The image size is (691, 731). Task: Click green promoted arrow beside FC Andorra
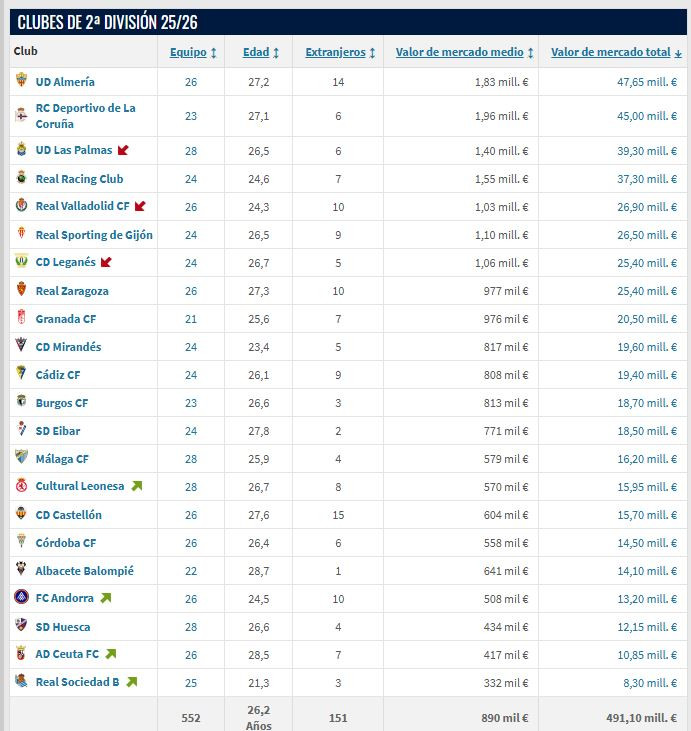(106, 598)
